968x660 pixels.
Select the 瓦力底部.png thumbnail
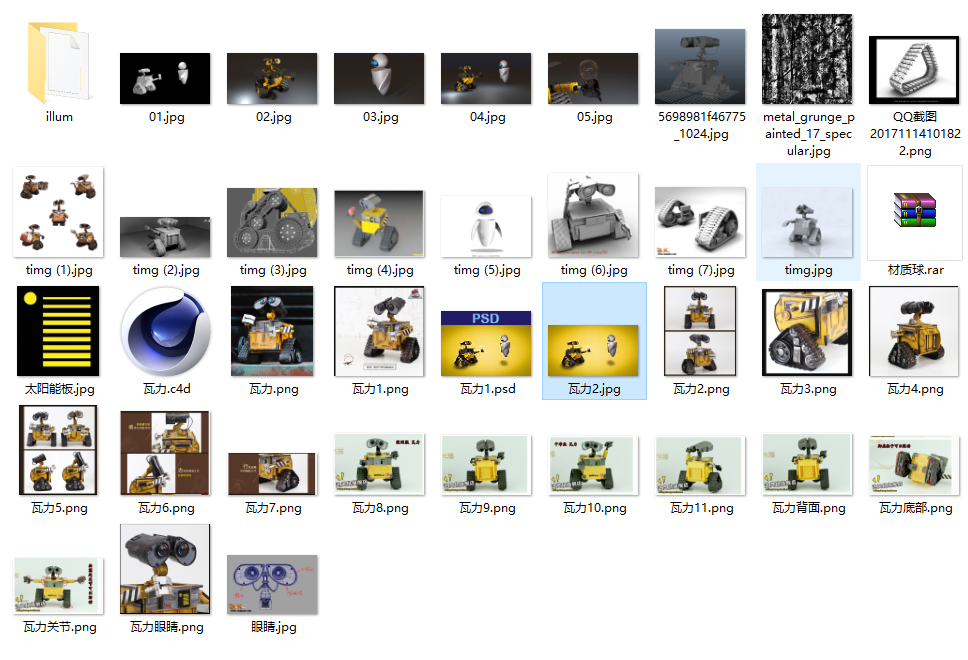[914, 465]
